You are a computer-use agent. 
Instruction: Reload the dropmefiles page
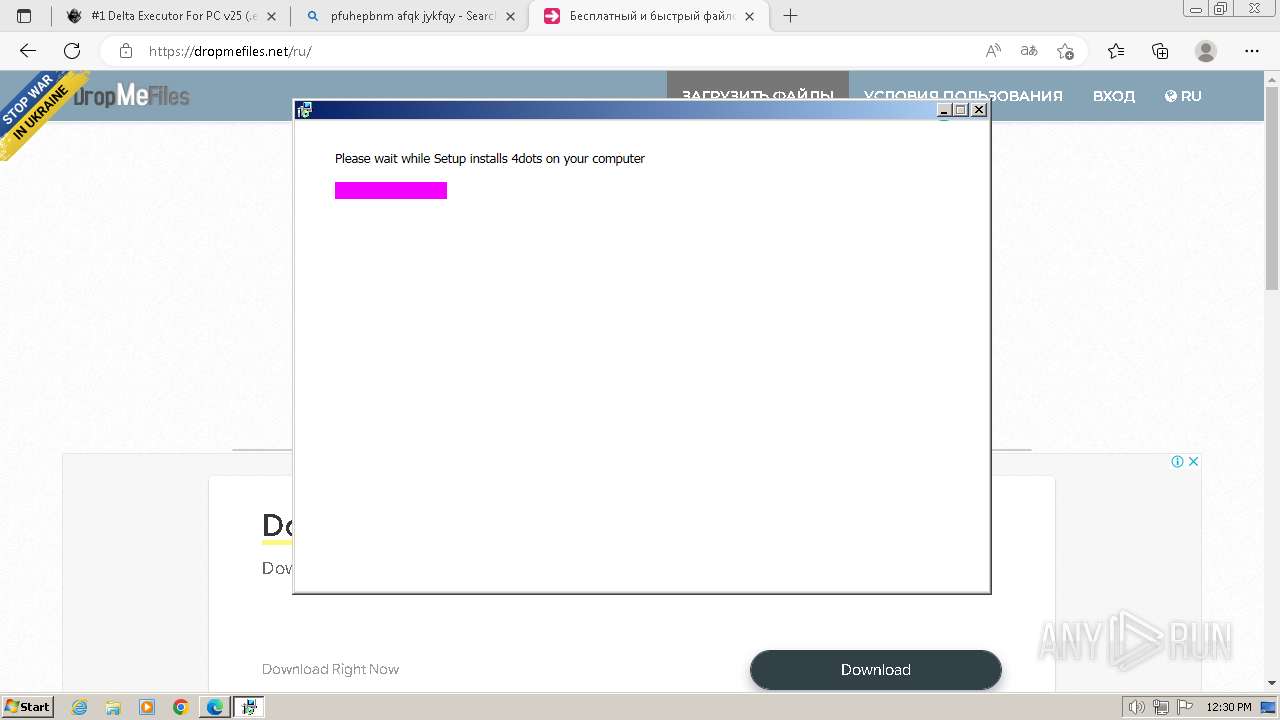(x=72, y=51)
